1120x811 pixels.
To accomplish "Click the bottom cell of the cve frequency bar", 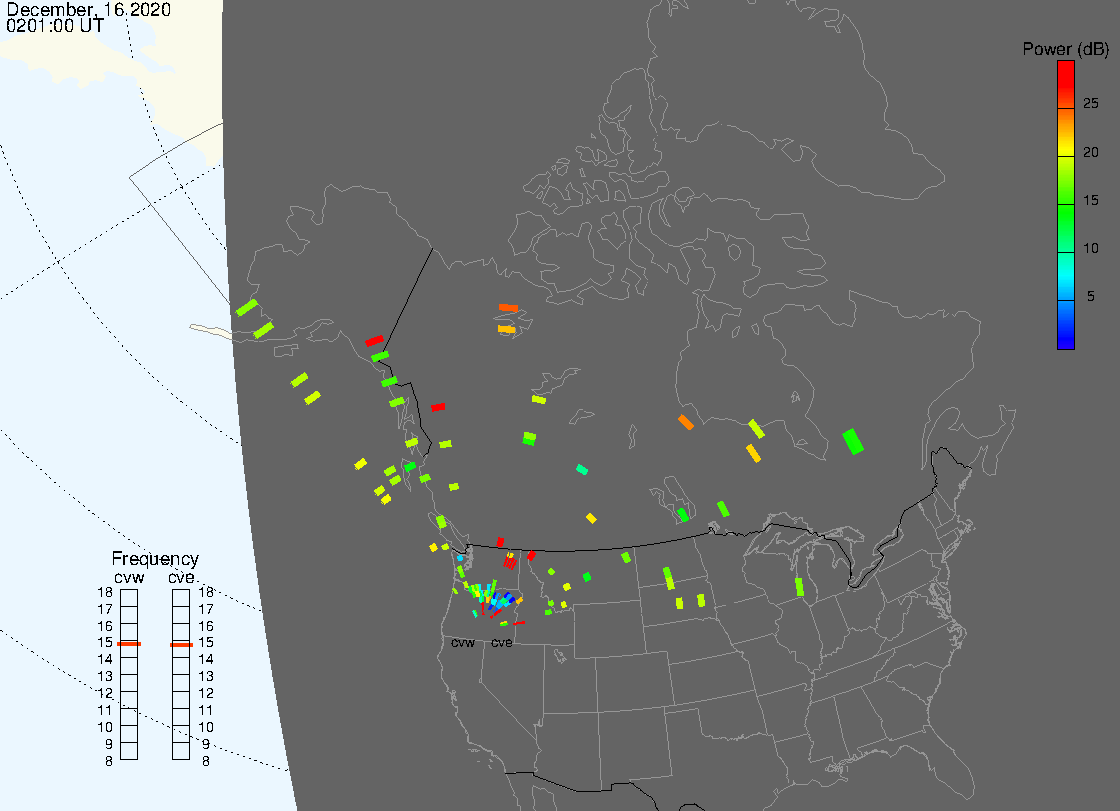I will click(x=181, y=751).
